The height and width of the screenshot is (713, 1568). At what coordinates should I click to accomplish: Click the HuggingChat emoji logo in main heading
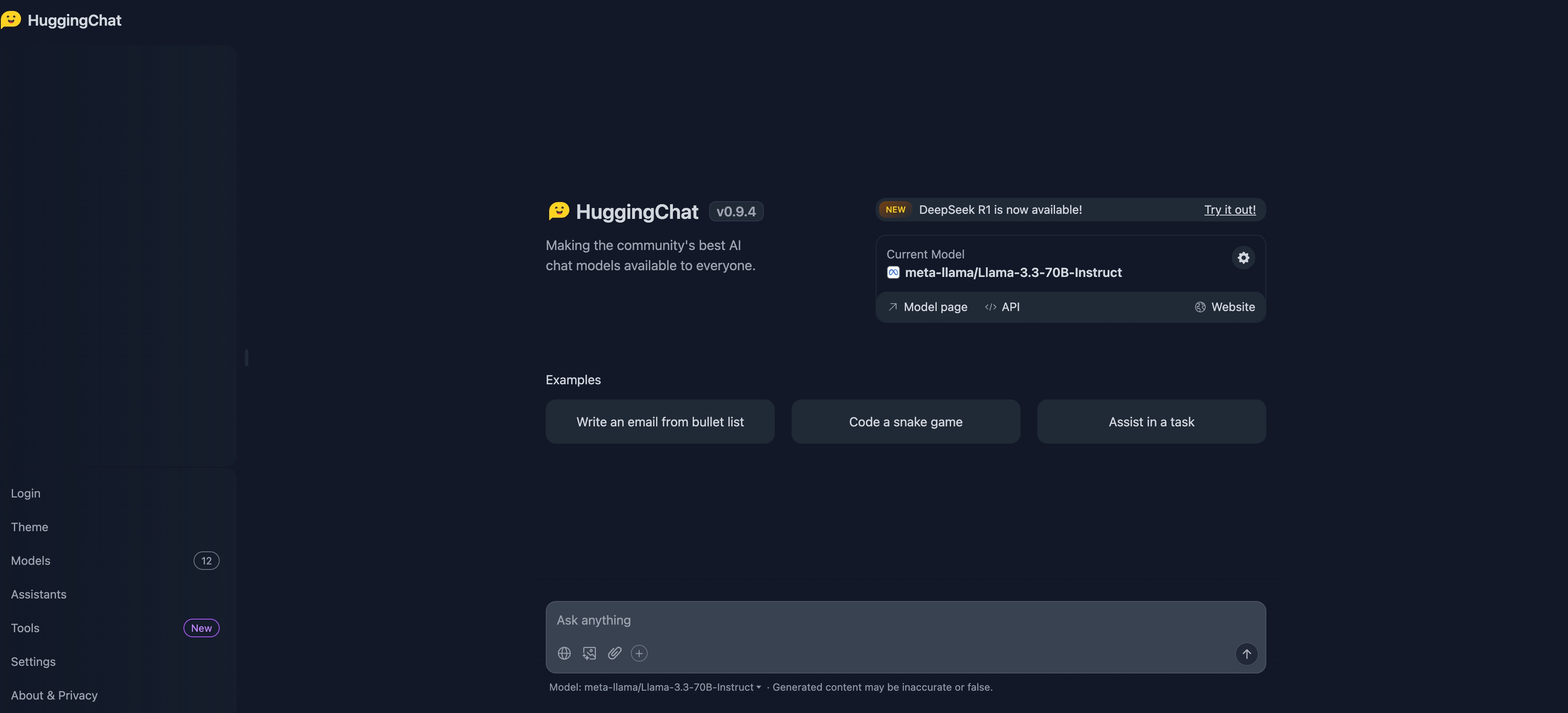559,211
